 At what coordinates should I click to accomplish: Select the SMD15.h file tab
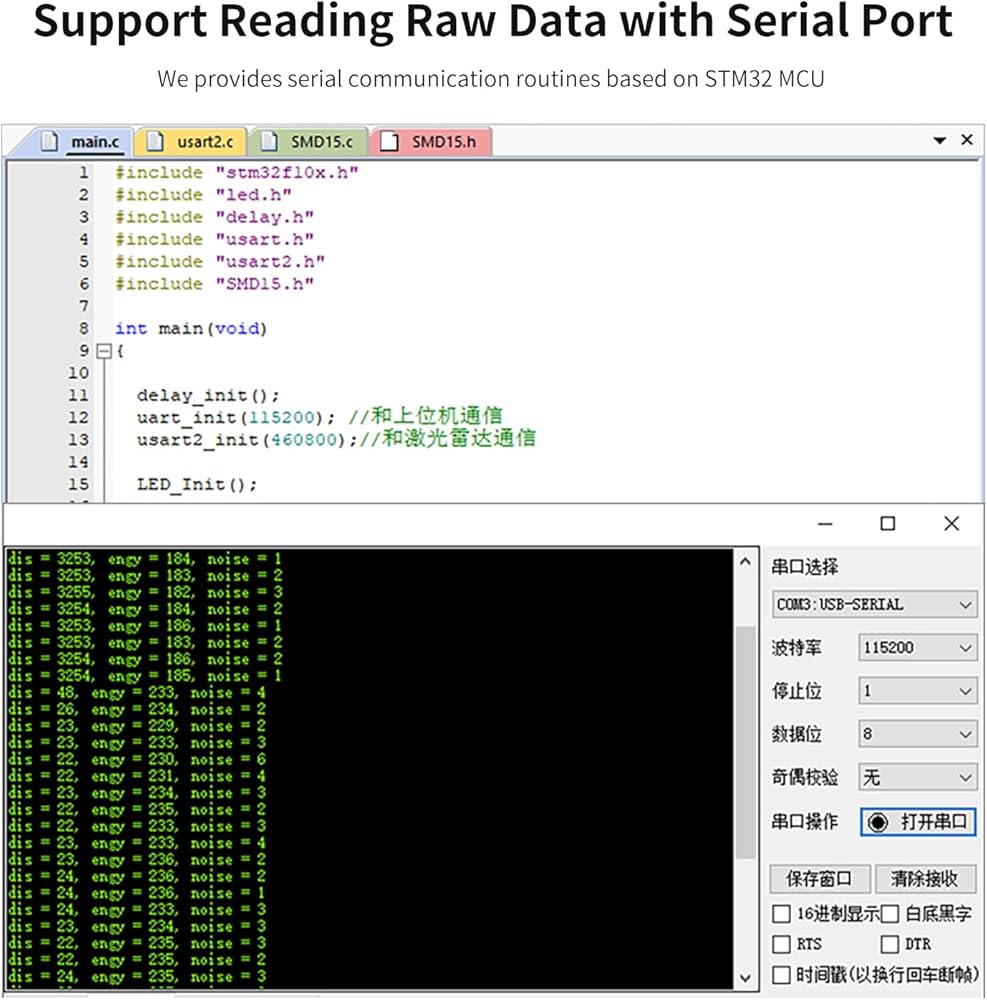(x=431, y=142)
